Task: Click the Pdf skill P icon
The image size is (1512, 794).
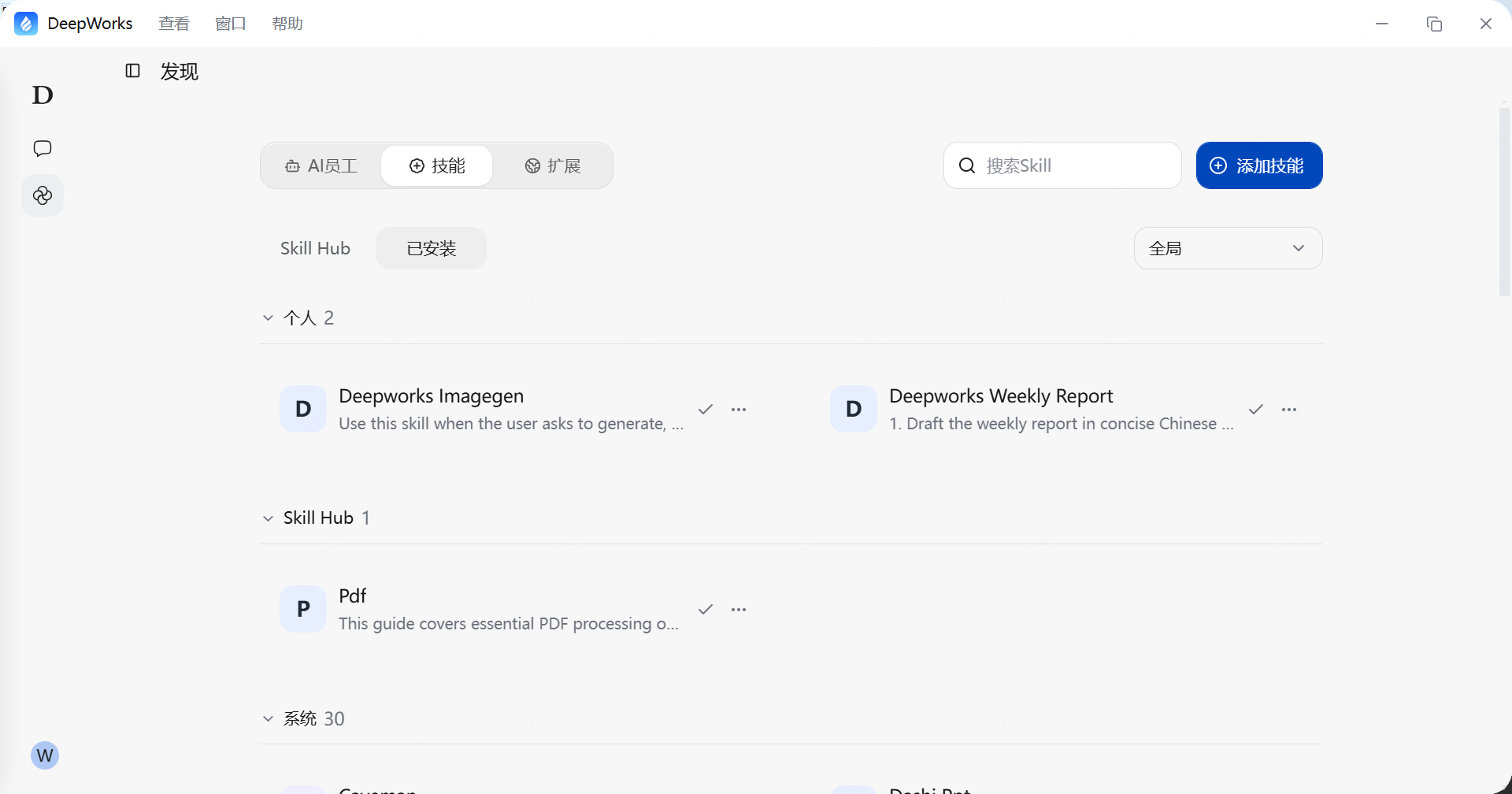Action: 303,609
